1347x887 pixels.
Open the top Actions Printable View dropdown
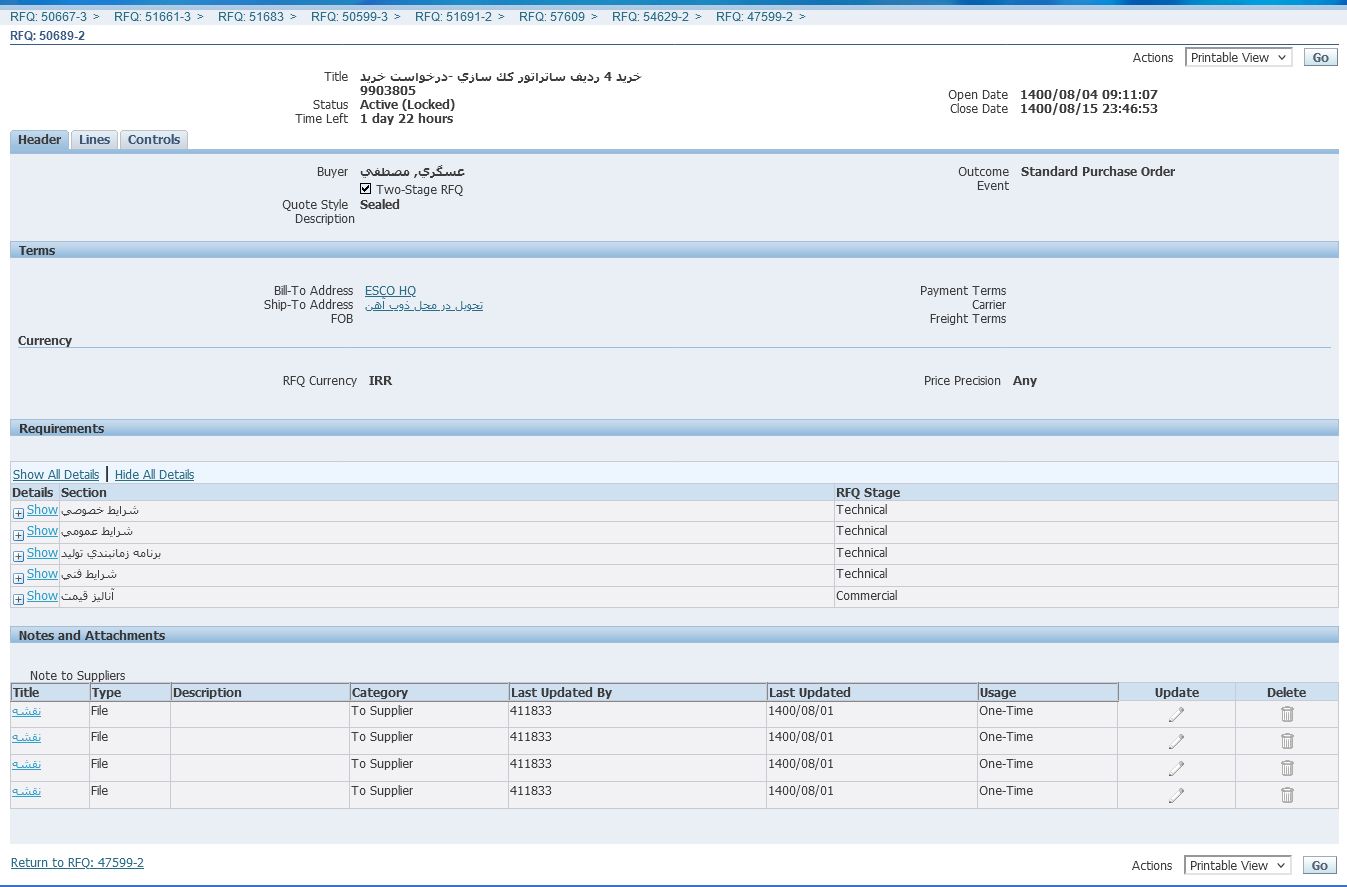pos(1238,58)
